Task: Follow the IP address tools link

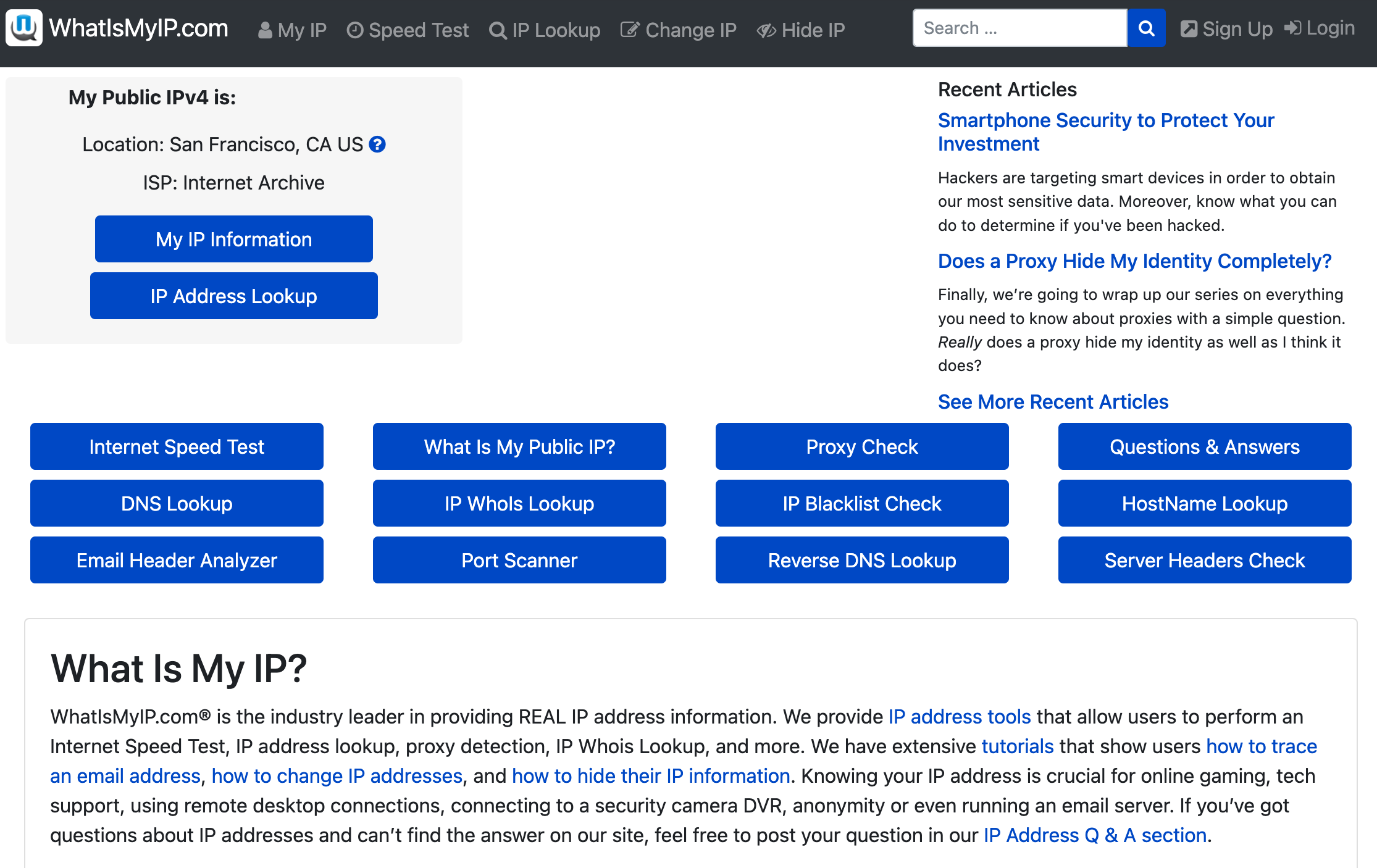Action: [x=960, y=716]
